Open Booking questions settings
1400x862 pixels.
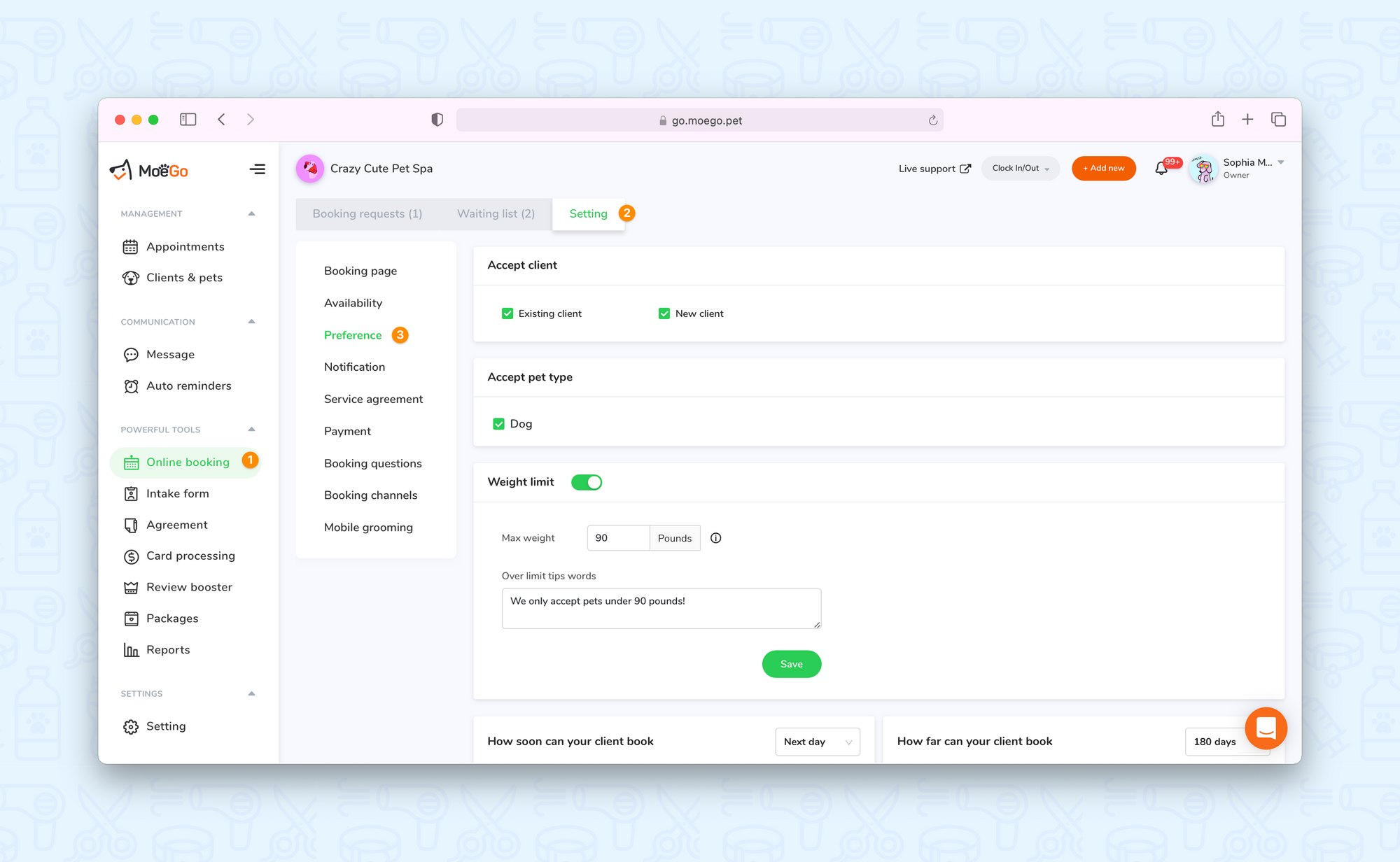(x=372, y=464)
